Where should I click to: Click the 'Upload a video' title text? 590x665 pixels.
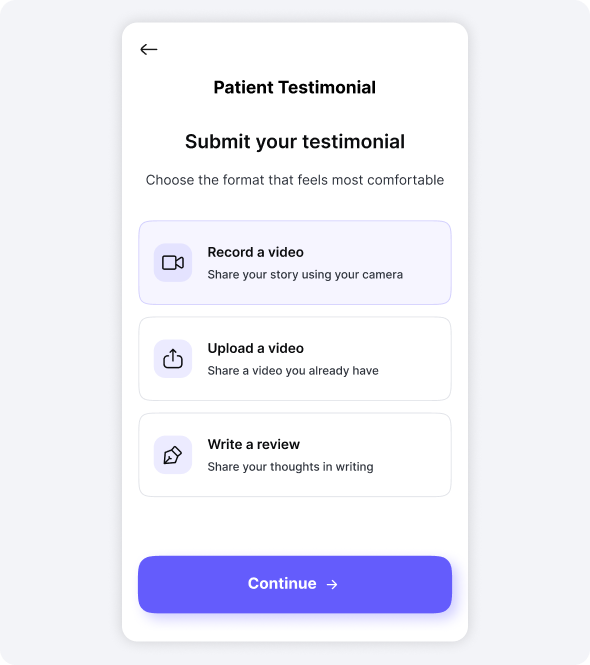tap(255, 348)
